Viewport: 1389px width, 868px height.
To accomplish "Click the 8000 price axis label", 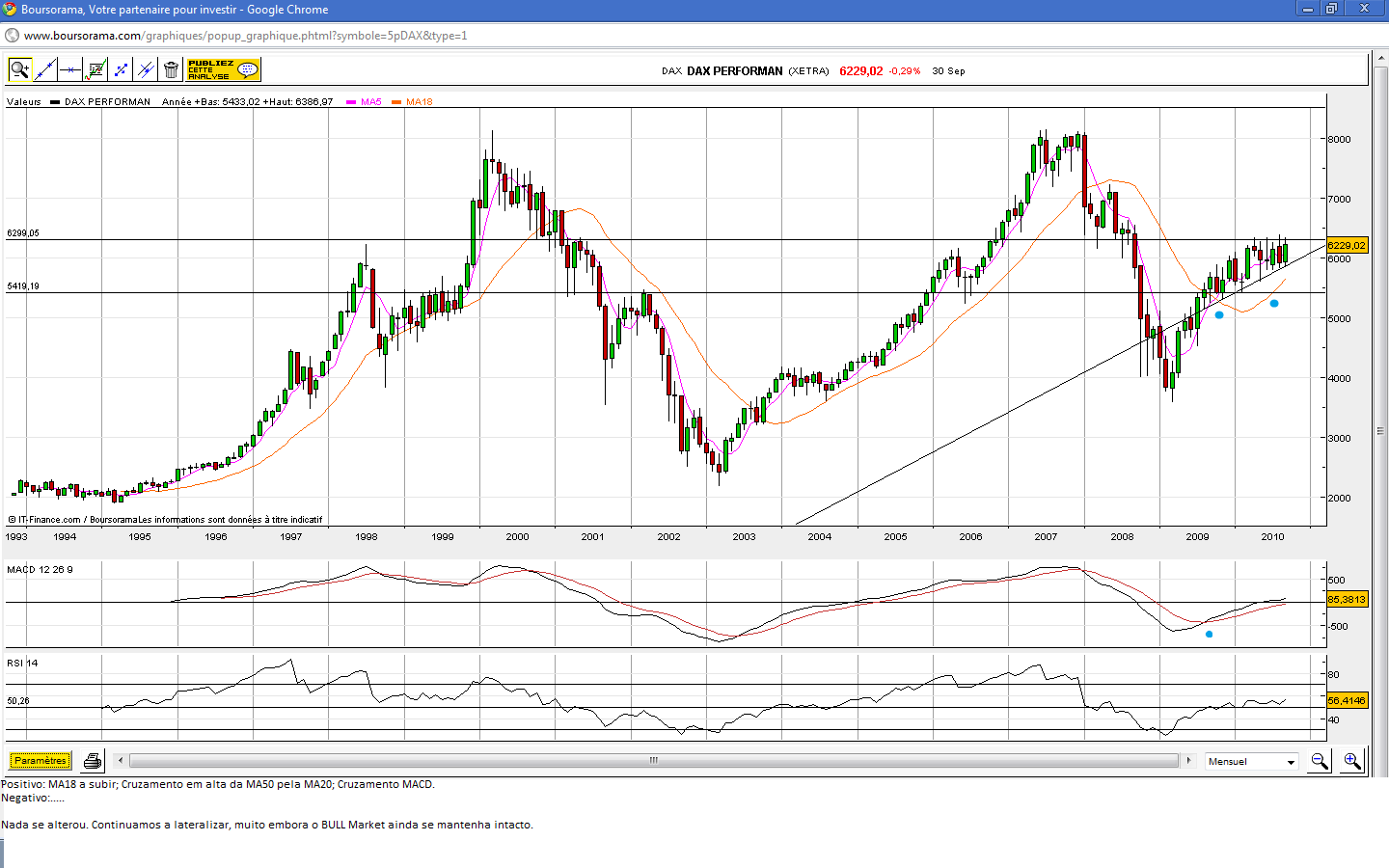I will [1339, 139].
